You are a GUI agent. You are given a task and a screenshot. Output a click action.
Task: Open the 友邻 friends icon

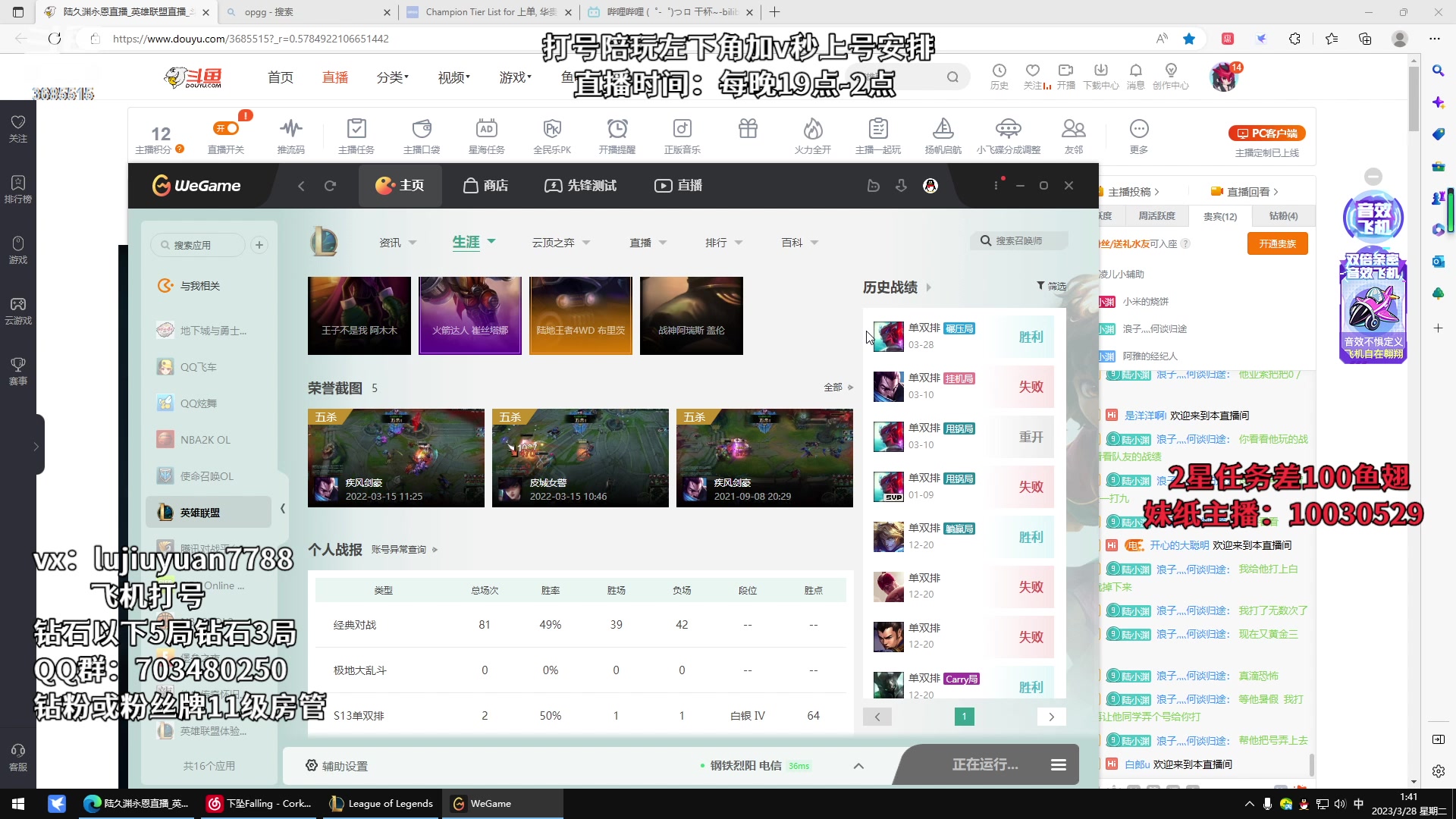click(x=1074, y=129)
